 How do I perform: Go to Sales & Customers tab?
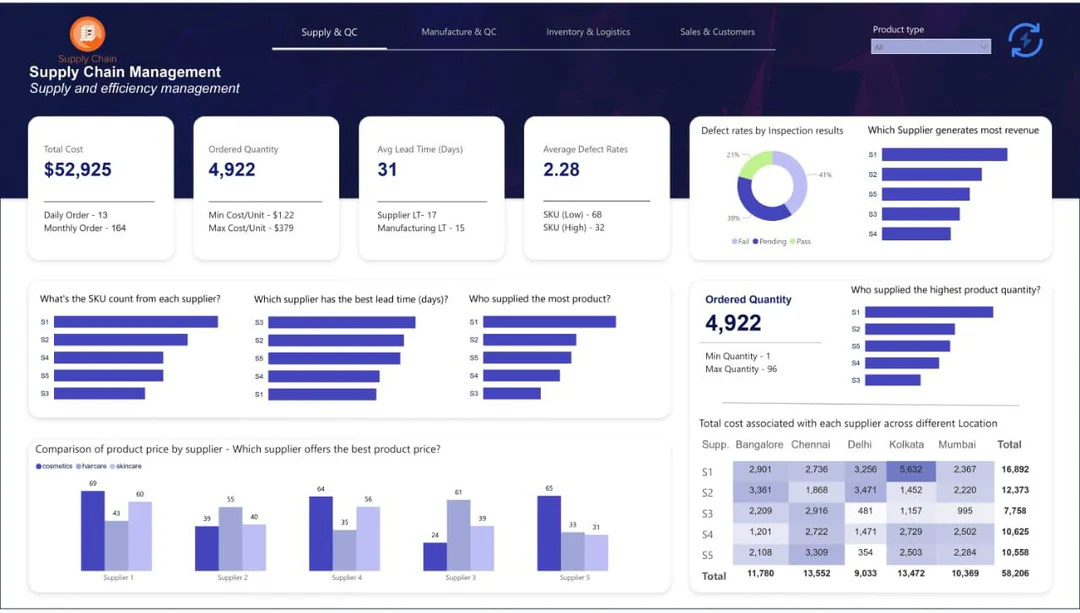click(717, 32)
